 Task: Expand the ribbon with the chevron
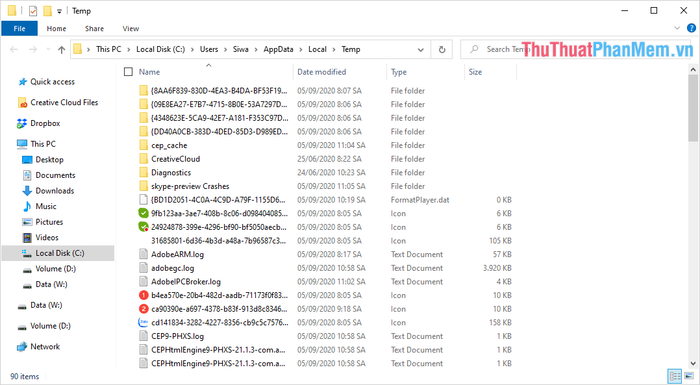click(677, 28)
